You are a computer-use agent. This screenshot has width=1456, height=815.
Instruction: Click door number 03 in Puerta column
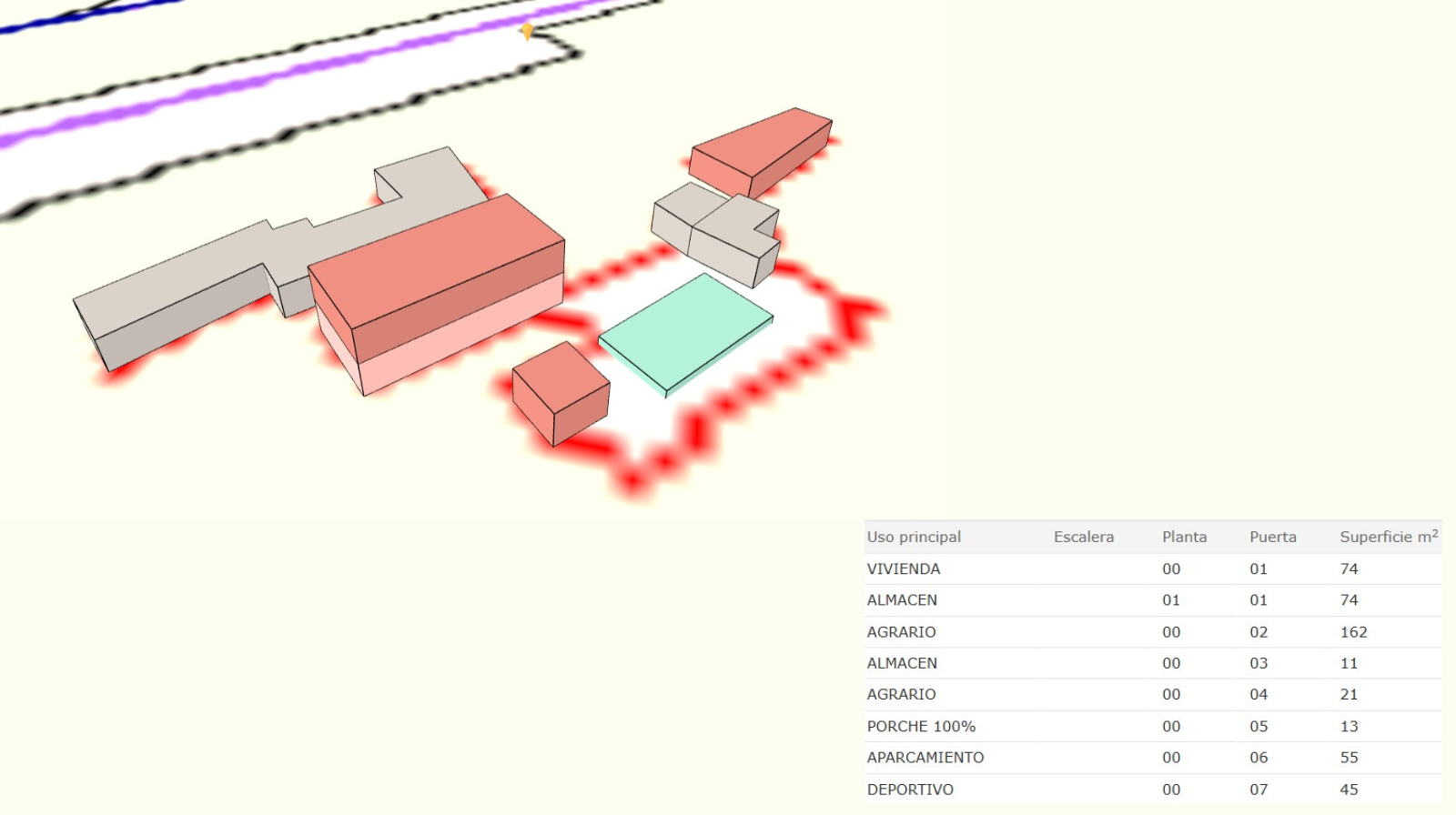coord(1259,663)
